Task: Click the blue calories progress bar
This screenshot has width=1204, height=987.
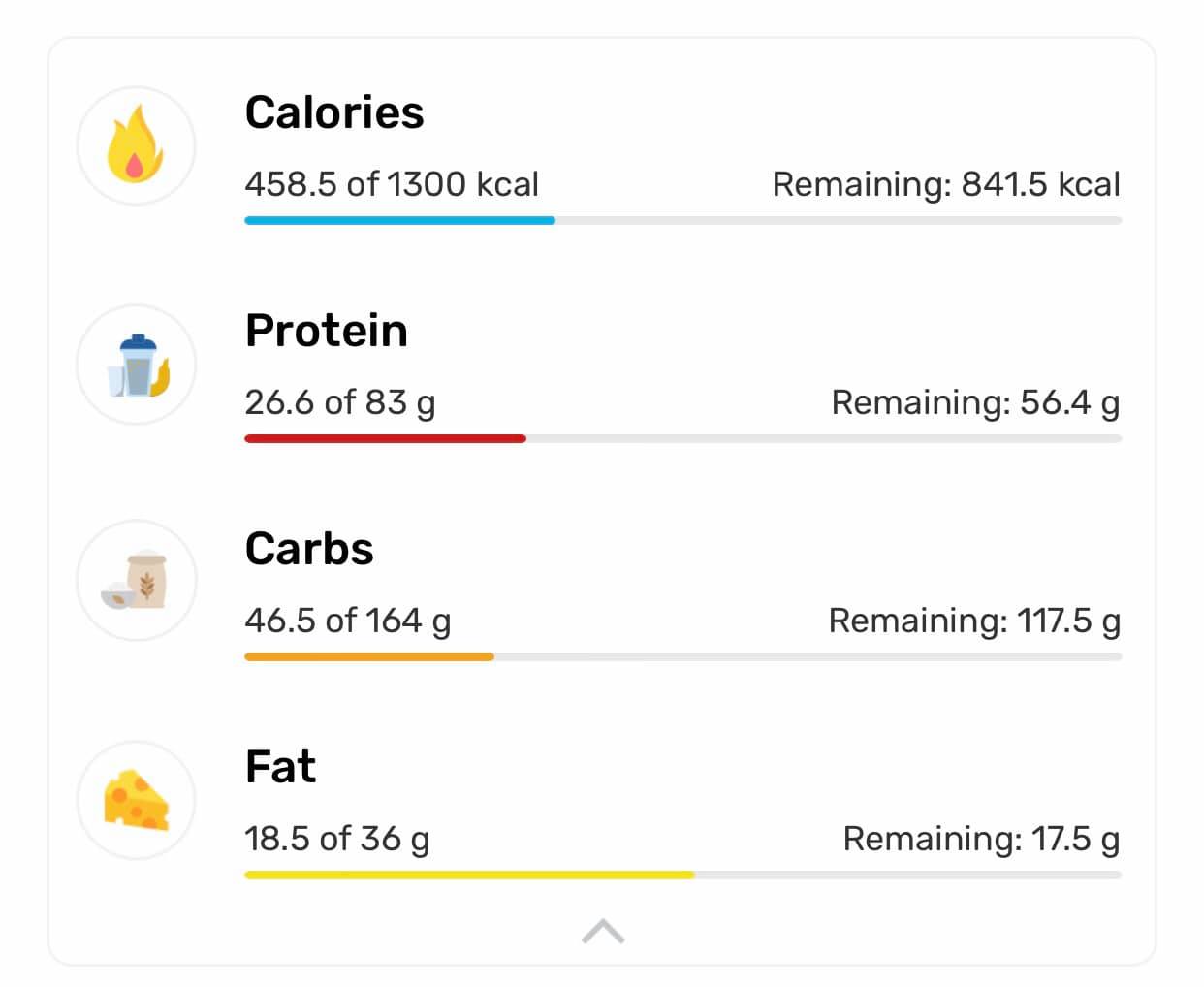Action: coord(399,221)
